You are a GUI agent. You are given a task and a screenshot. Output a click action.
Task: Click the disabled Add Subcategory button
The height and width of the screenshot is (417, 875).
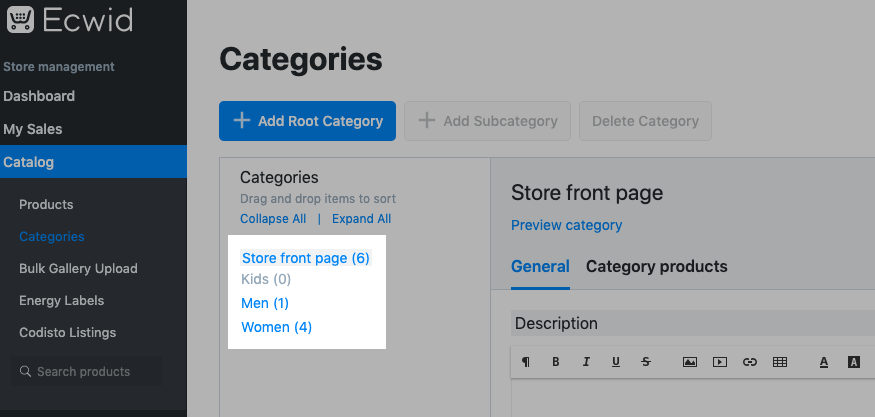click(487, 121)
